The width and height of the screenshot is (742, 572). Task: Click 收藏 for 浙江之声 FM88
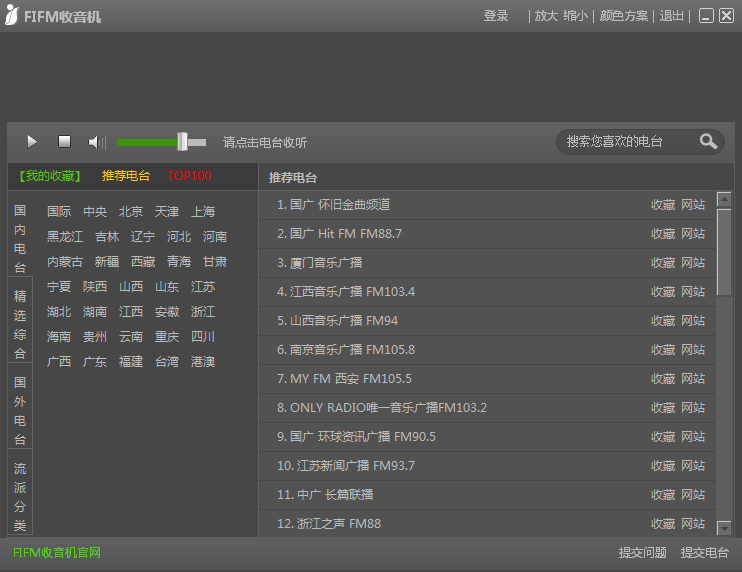[x=662, y=524]
